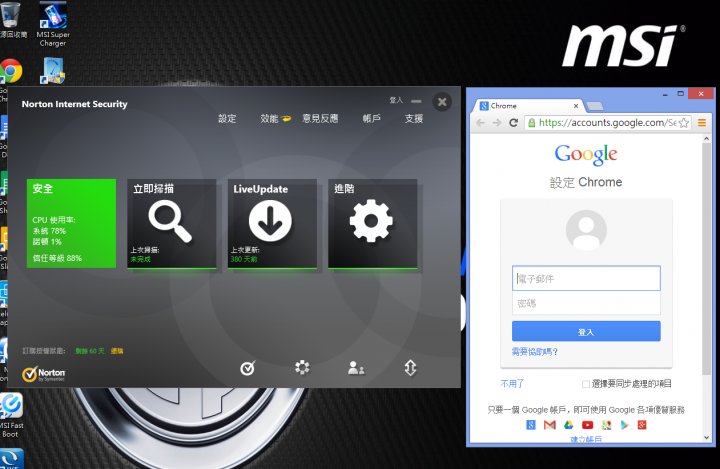Click the 不用了 skip link
This screenshot has height=469, width=720.
[512, 384]
